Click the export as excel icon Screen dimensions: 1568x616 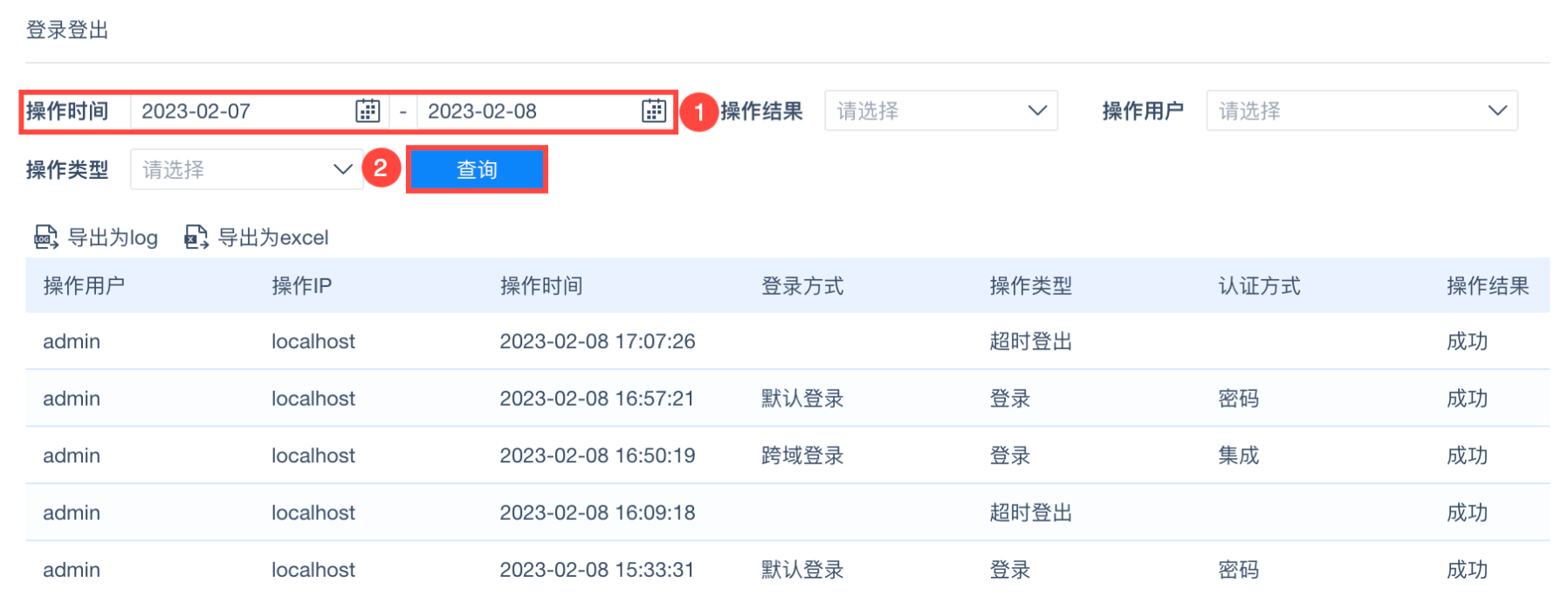[x=196, y=237]
